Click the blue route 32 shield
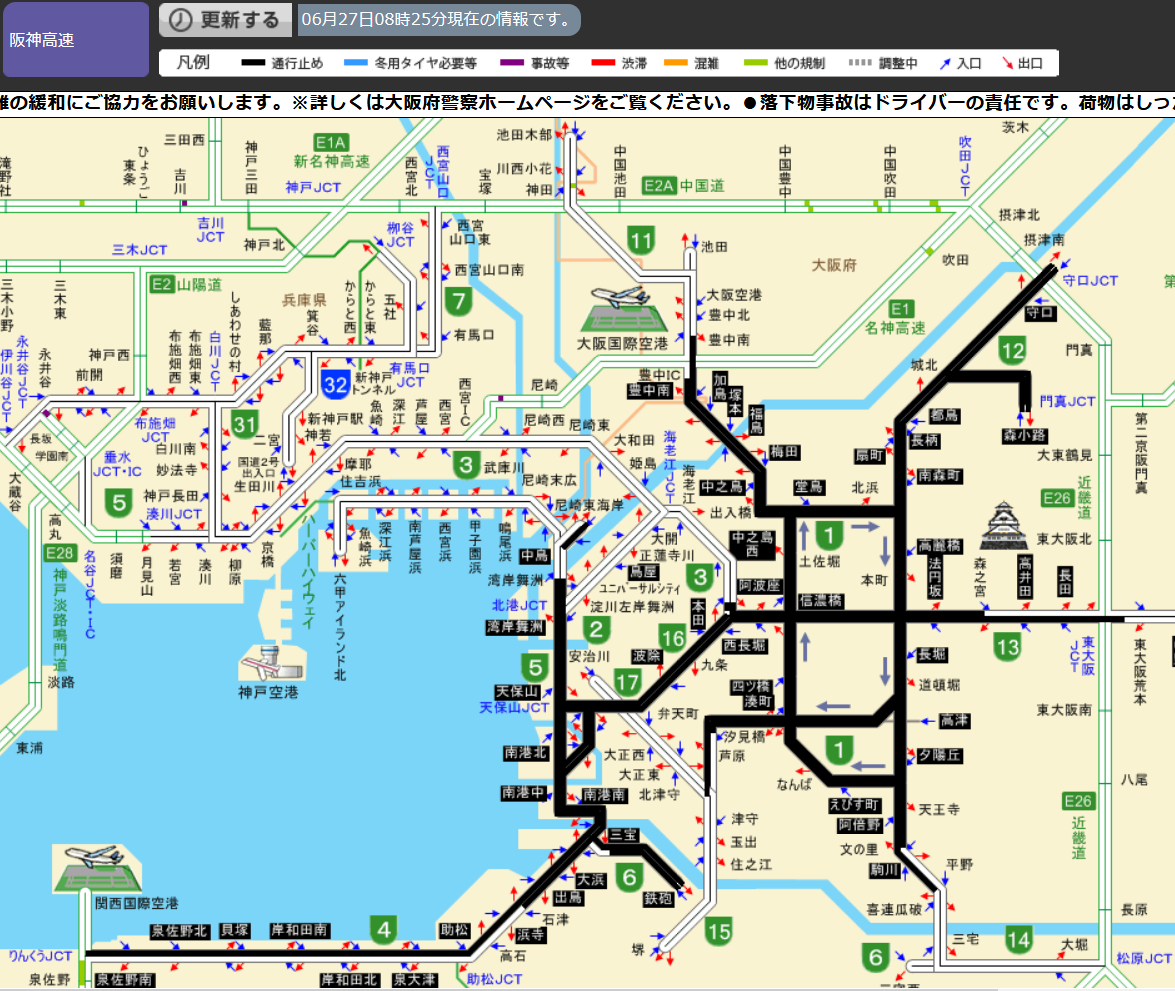 [335, 383]
